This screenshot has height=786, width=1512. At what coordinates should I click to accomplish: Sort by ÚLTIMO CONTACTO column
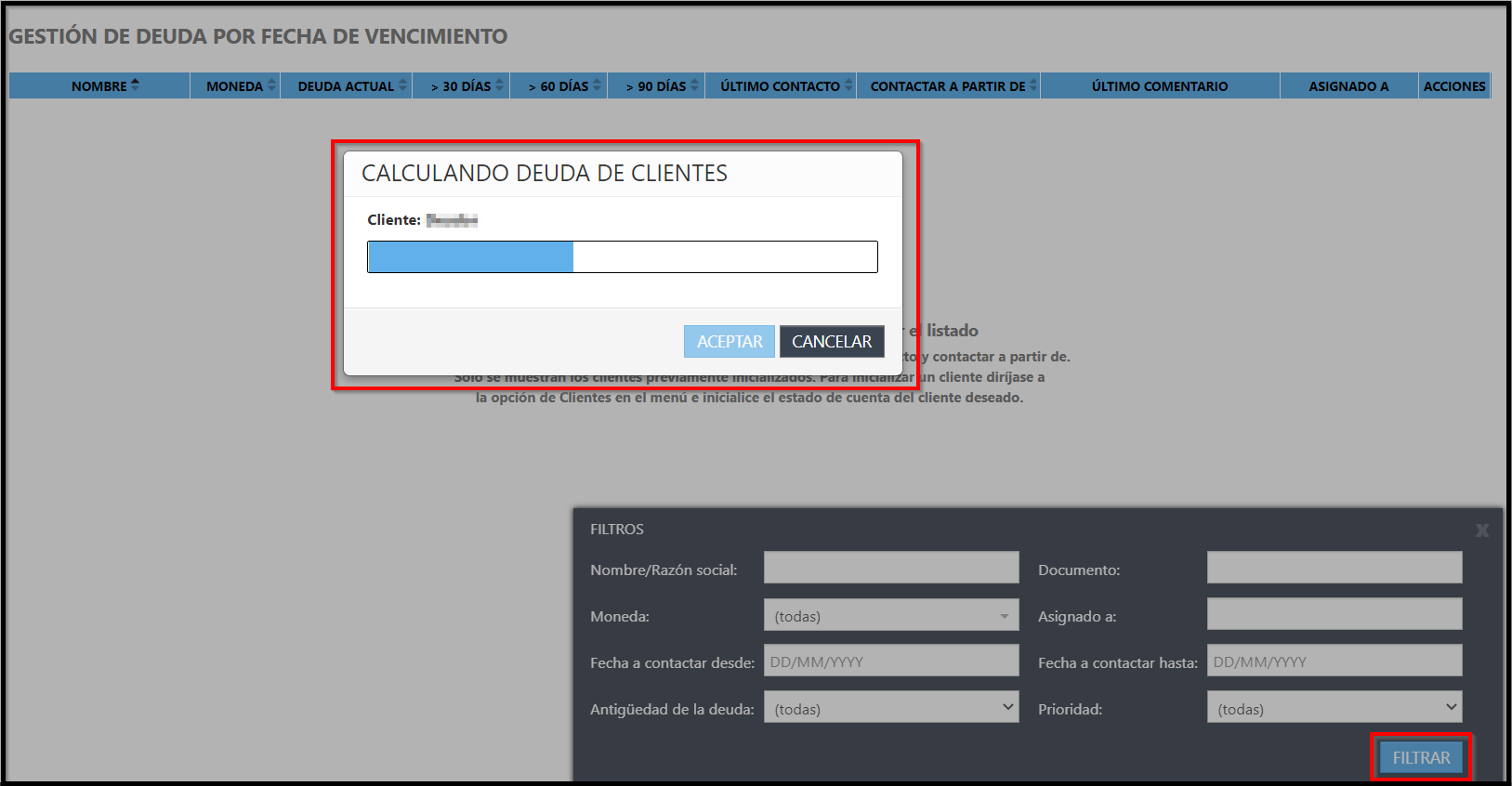pos(781,85)
